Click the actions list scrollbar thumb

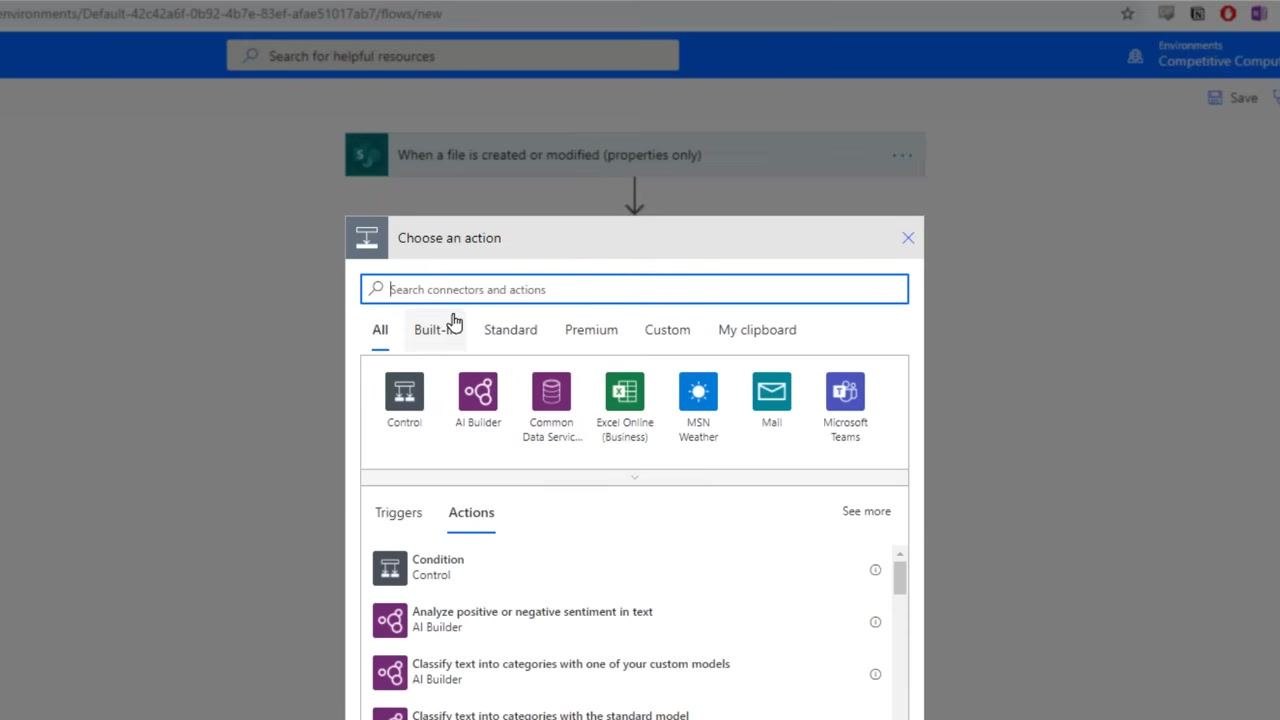(900, 578)
